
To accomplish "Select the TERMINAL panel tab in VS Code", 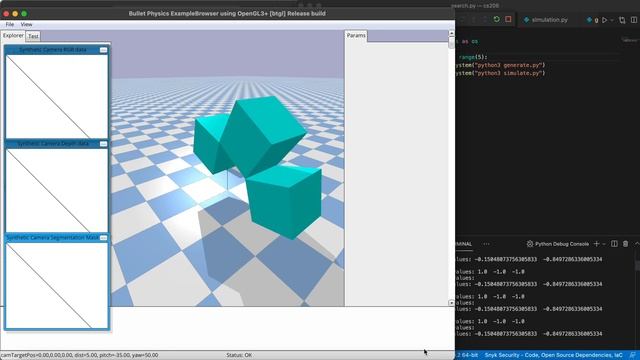I will tap(464, 244).
